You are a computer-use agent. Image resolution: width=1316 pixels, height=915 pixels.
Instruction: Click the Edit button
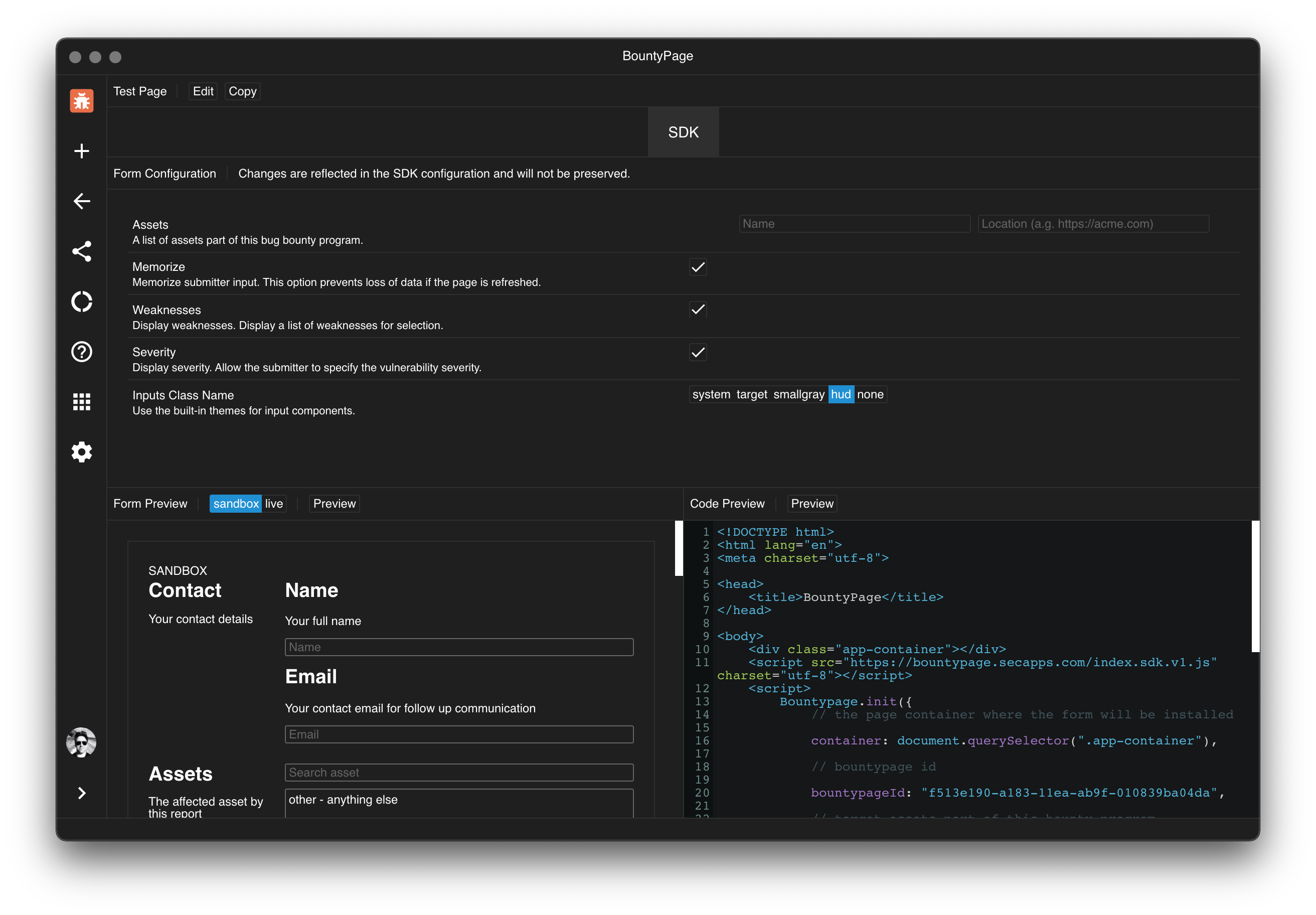pyautogui.click(x=203, y=91)
